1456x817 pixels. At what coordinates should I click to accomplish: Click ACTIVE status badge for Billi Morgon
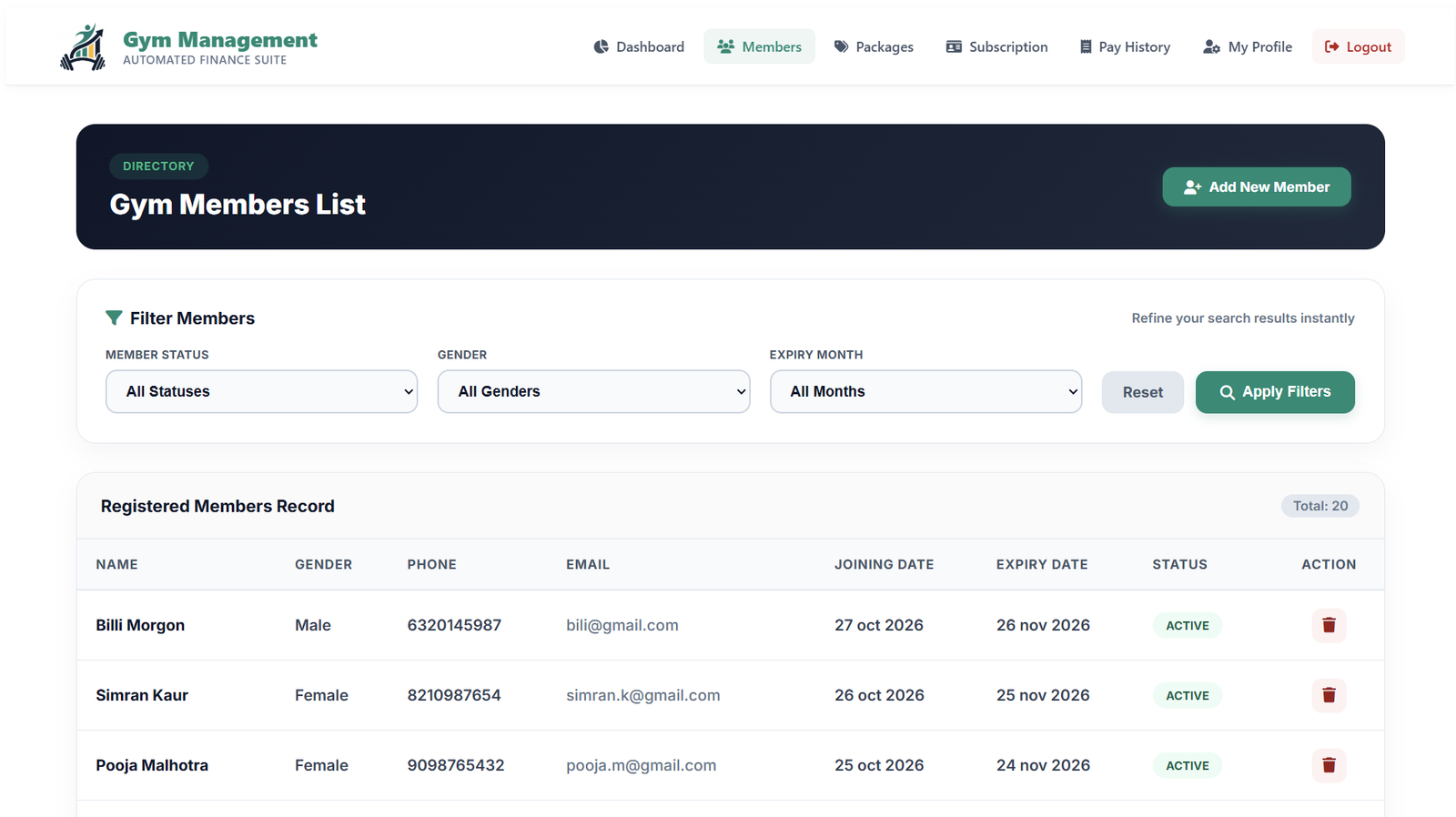[x=1187, y=626]
